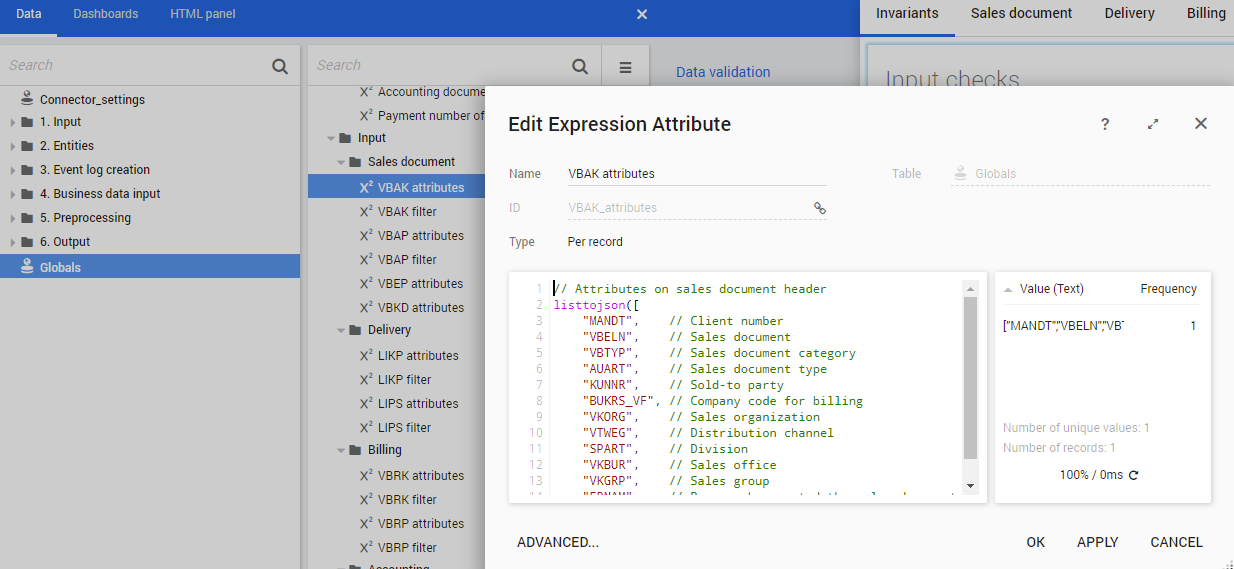The width and height of the screenshot is (1234, 569).
Task: Click the magnifier in the attribute search
Action: coord(580,66)
